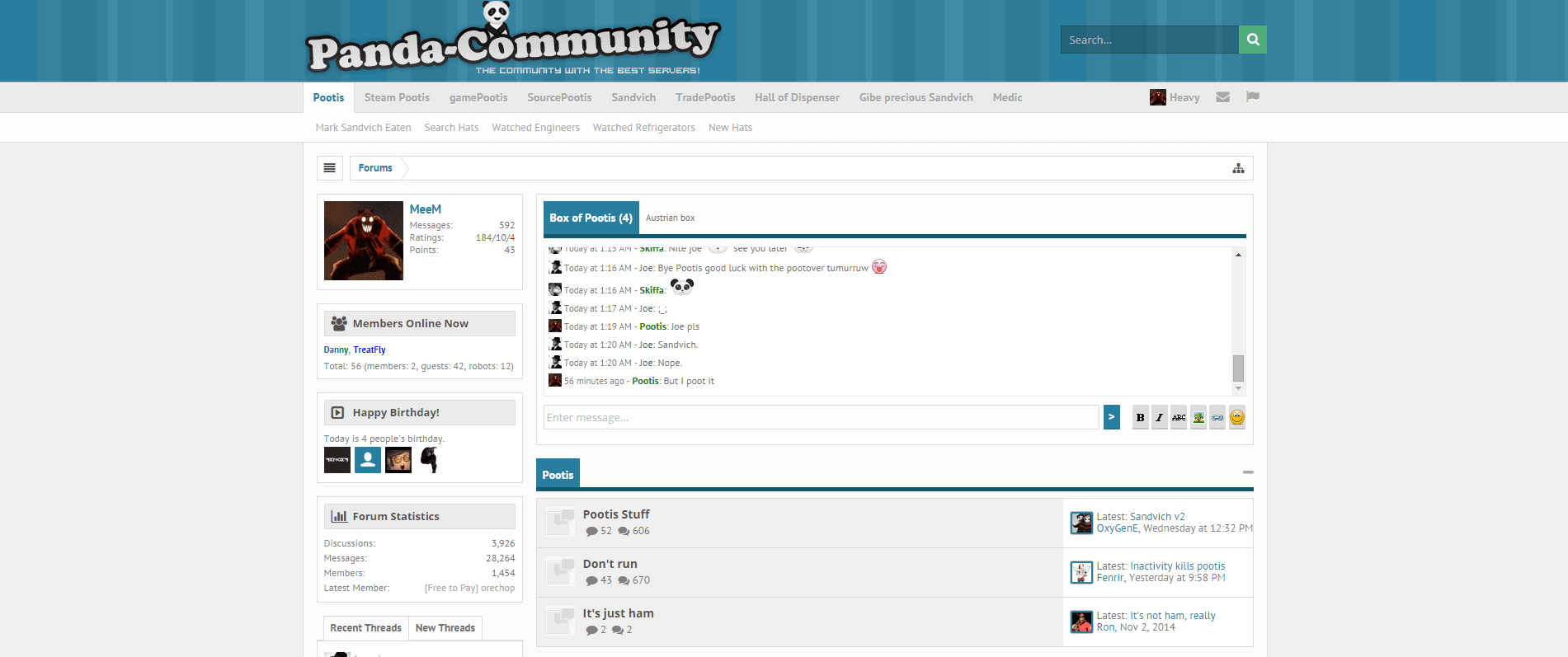Click the Enter message input field
Screen dimensions: 1568x657
click(x=820, y=418)
